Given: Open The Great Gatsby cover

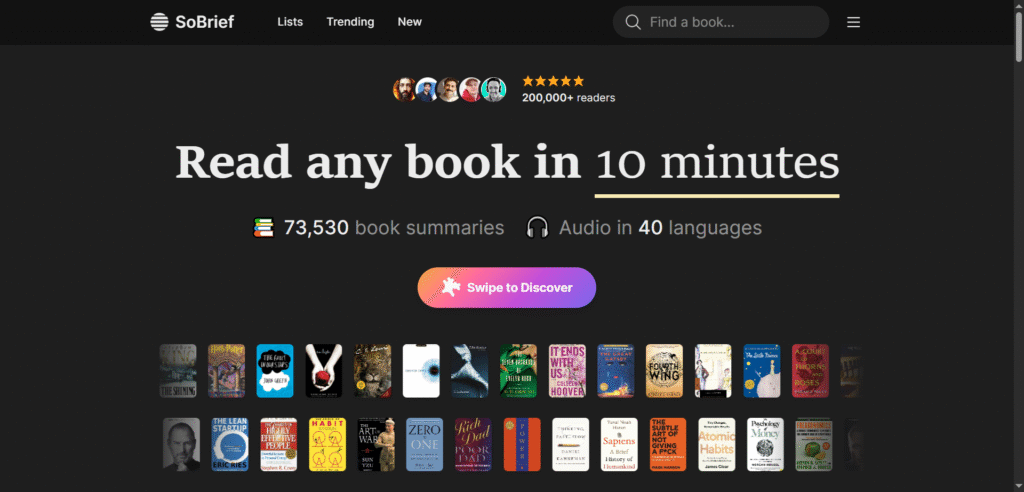Looking at the screenshot, I should [x=616, y=371].
